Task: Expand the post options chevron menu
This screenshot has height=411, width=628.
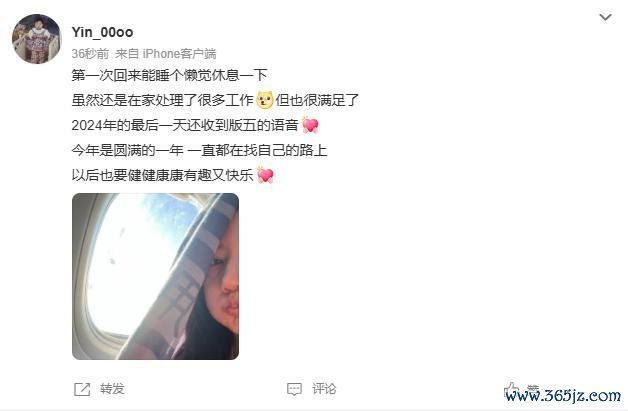Action: pyautogui.click(x=605, y=17)
